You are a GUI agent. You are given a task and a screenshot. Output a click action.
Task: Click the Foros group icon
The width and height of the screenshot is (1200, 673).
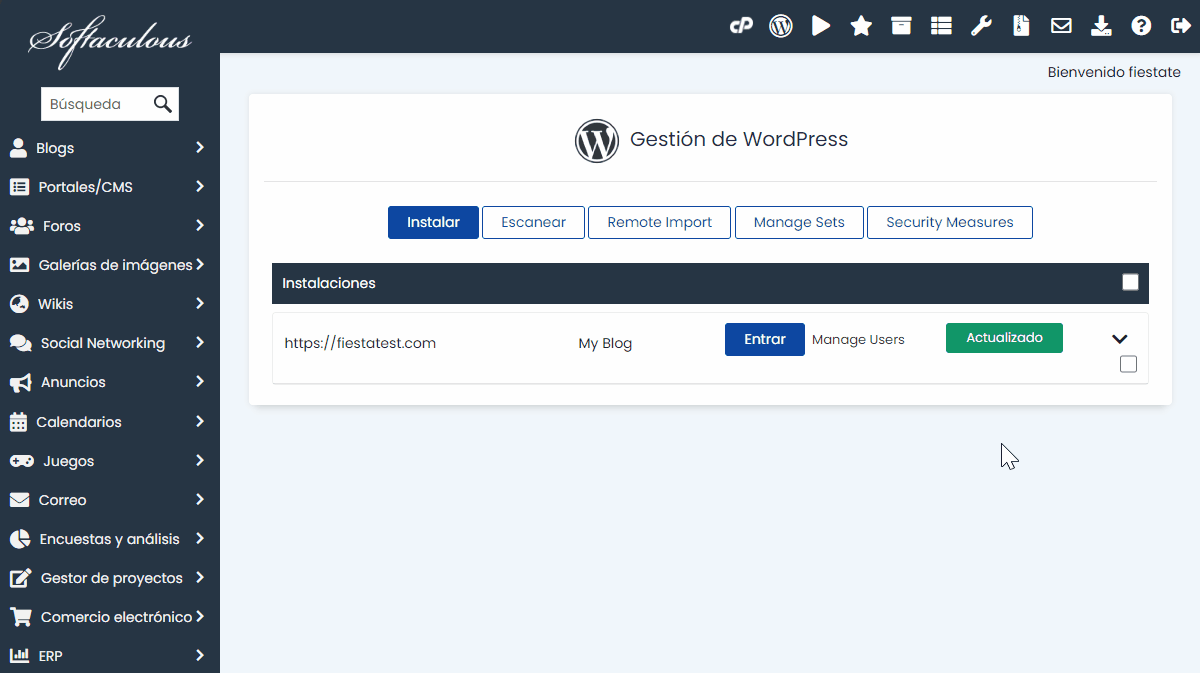[21, 226]
